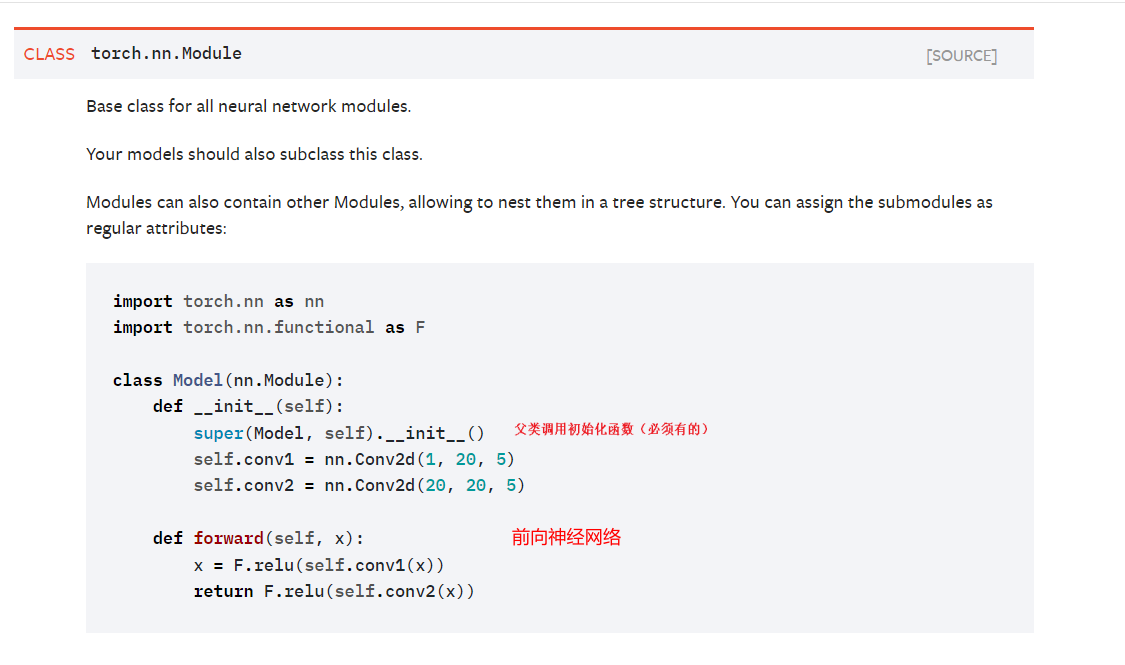Click 'Your models should also subclass this class' text
1125x665 pixels.
click(254, 154)
